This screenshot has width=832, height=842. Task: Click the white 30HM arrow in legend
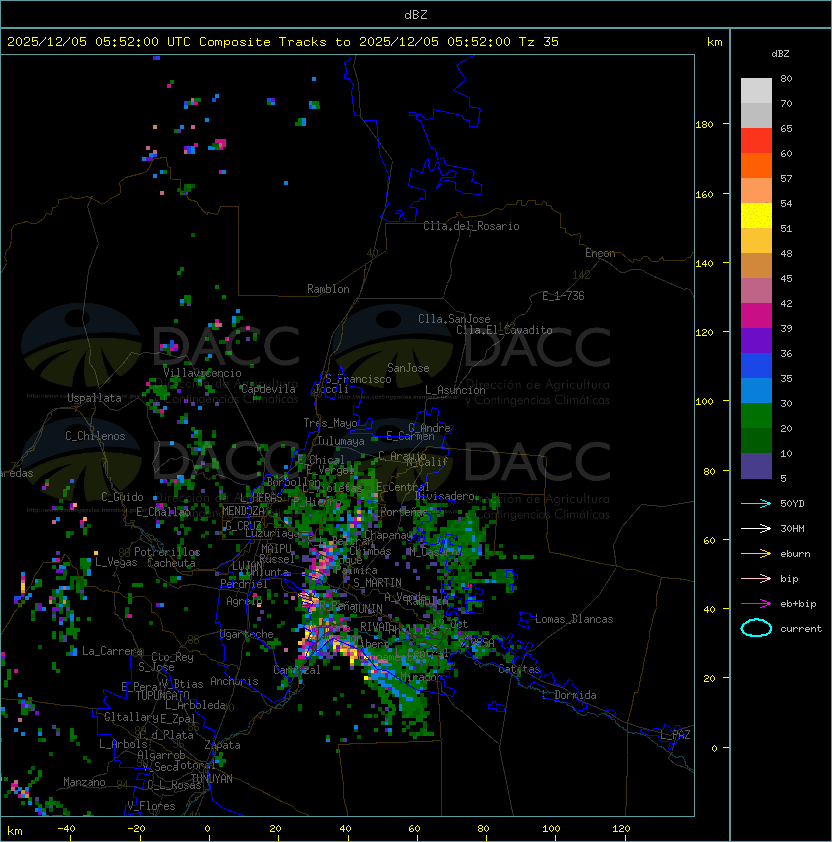(x=756, y=529)
